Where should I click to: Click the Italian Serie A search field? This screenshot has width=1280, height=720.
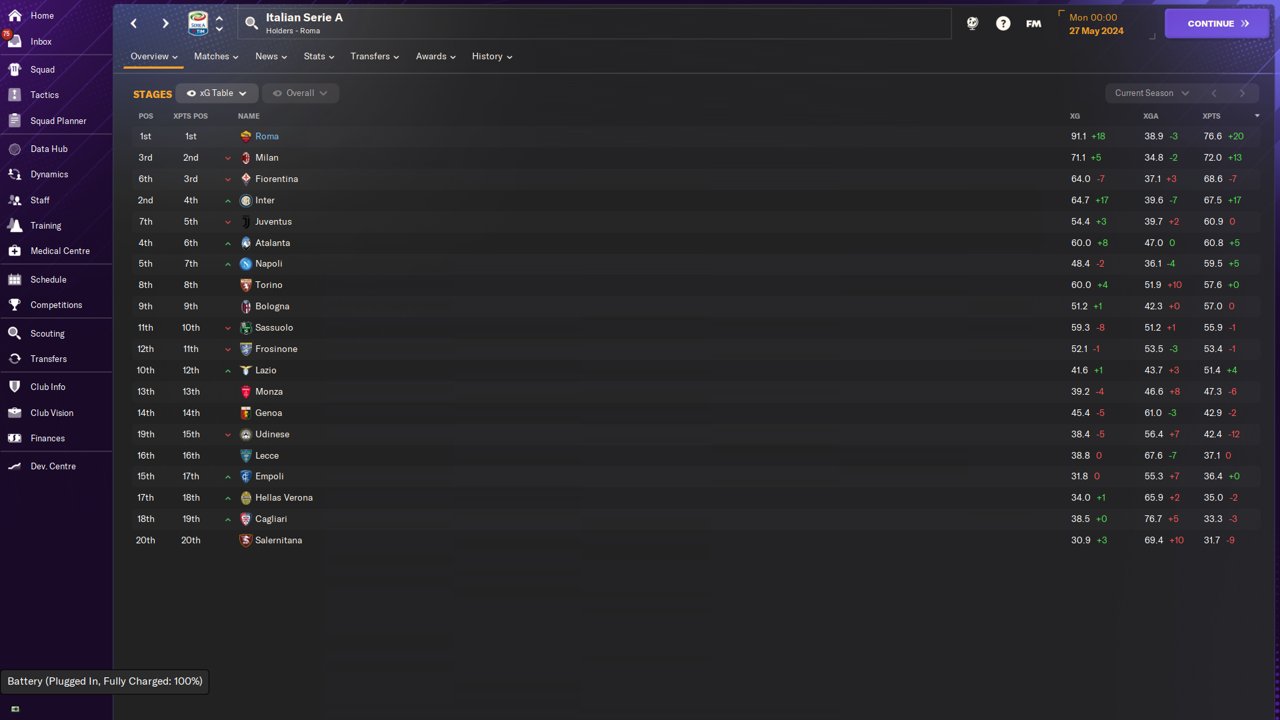(594, 24)
